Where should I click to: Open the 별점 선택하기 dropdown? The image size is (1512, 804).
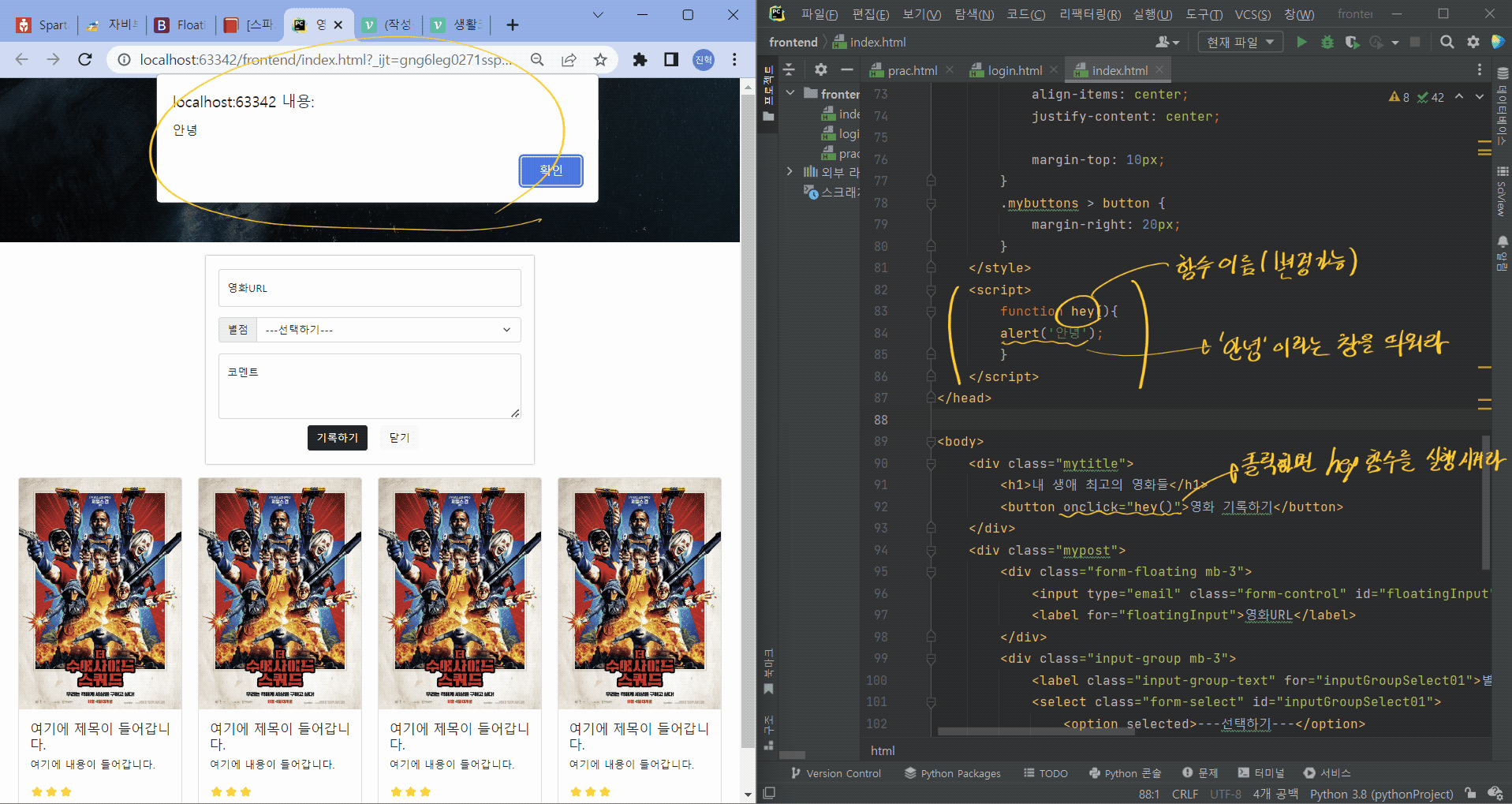[388, 330]
